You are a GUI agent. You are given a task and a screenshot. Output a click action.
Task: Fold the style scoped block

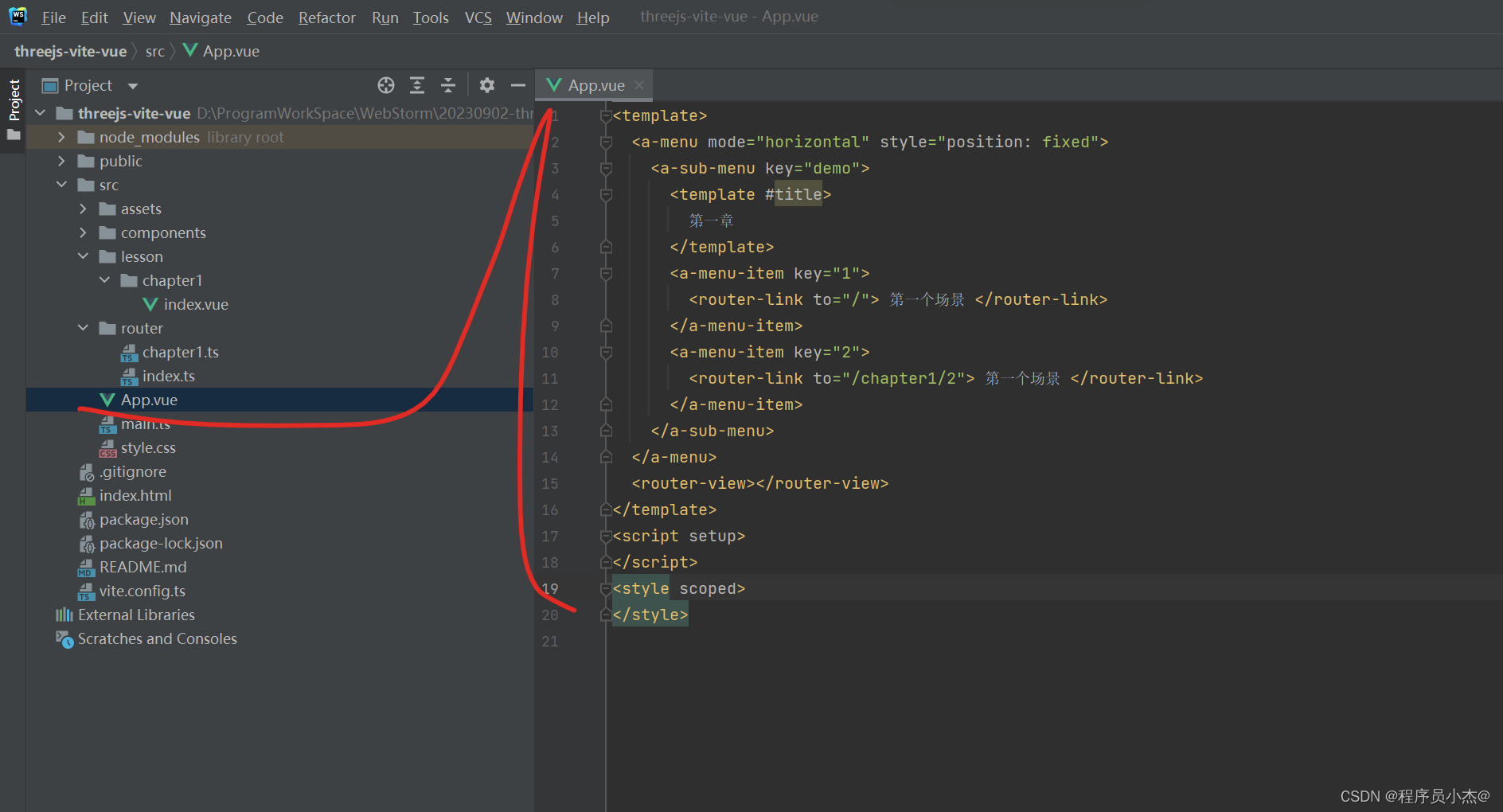(x=606, y=589)
